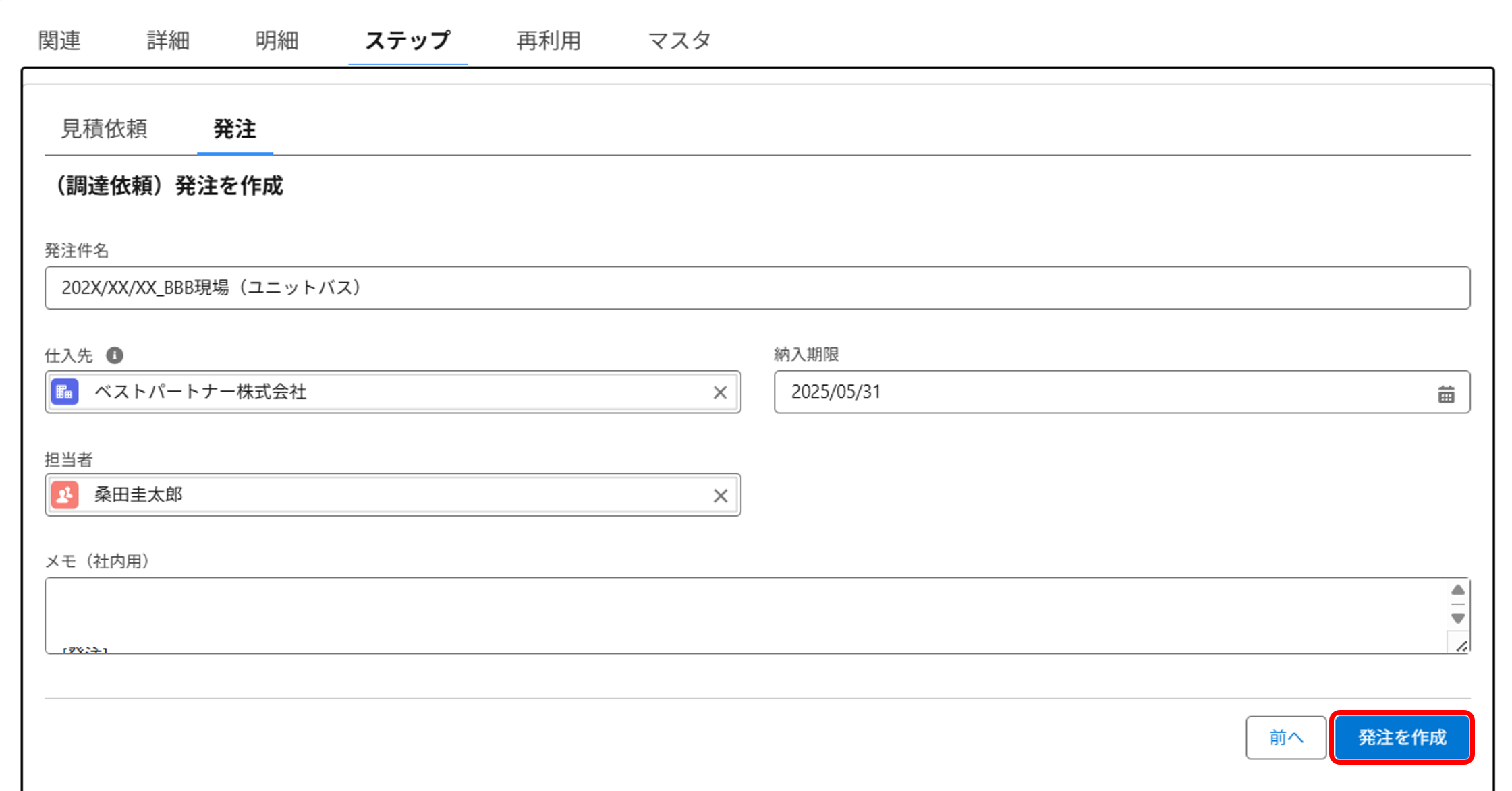Go to the 再利用 tab
Viewport: 1512px width, 791px height.
pos(549,40)
